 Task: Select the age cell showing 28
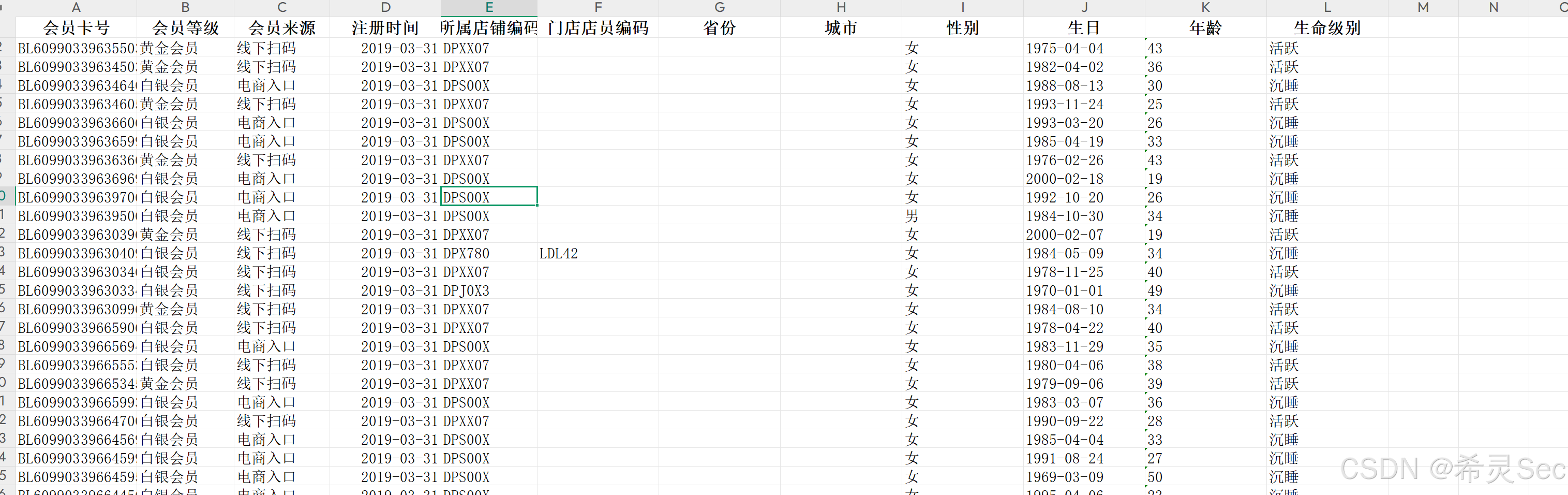(x=1205, y=420)
